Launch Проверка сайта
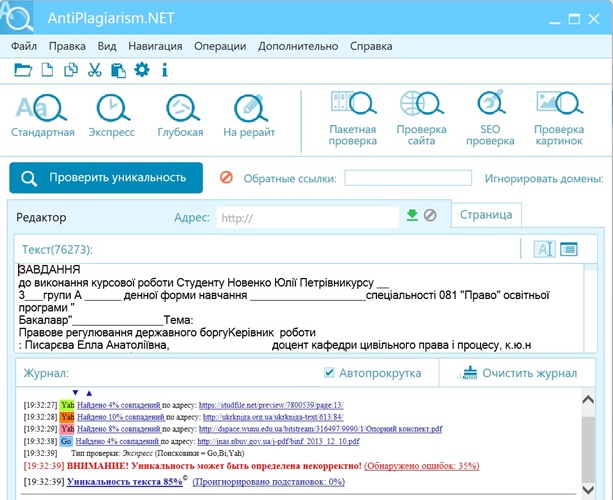 tap(421, 118)
